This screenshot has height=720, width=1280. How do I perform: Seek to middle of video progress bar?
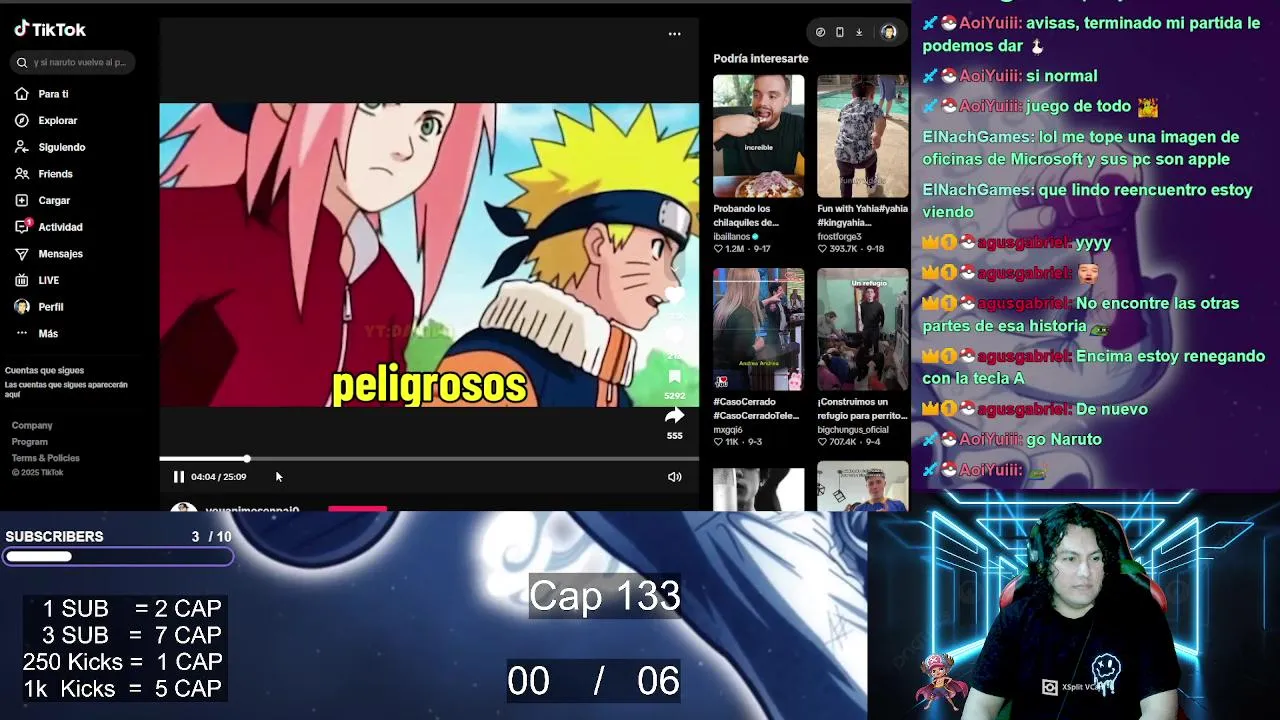(x=429, y=459)
